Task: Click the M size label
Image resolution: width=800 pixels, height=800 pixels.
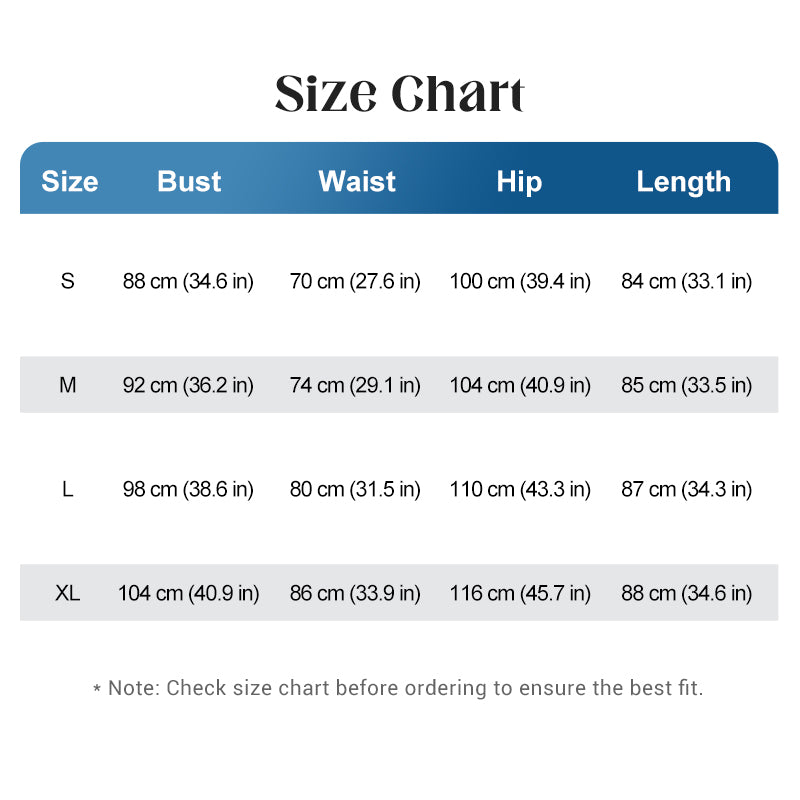Action: [67, 385]
